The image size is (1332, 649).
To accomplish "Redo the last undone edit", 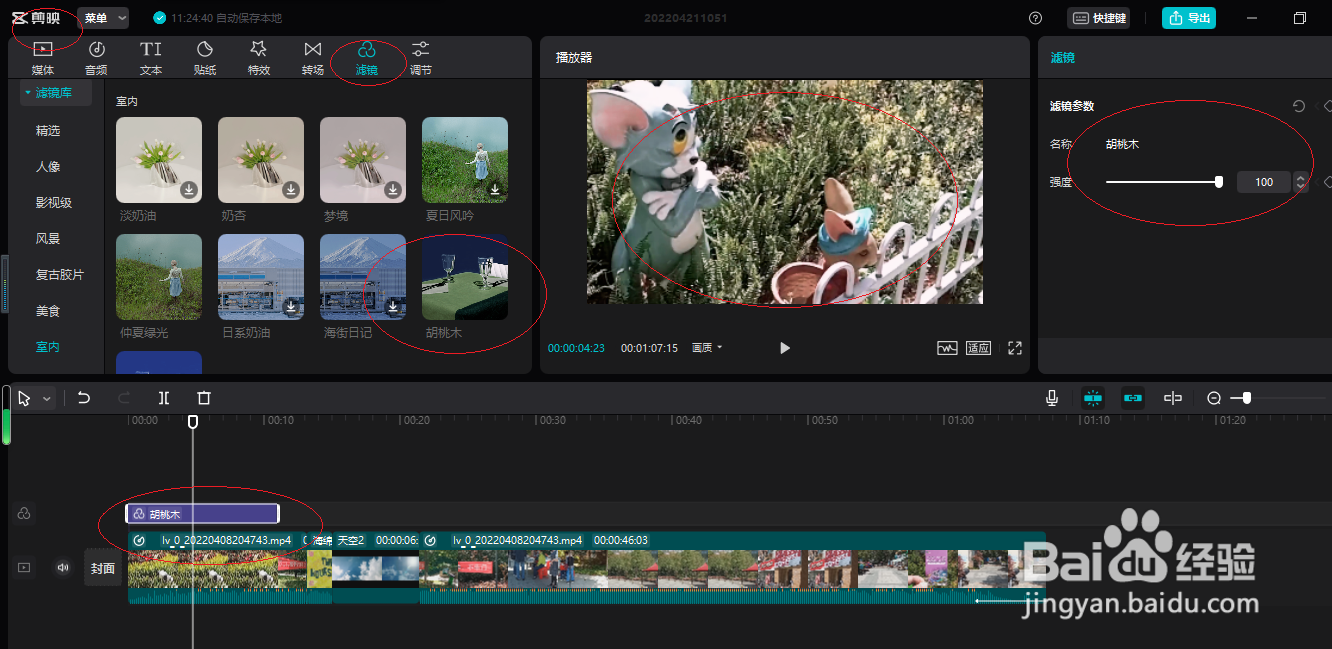I will point(124,398).
